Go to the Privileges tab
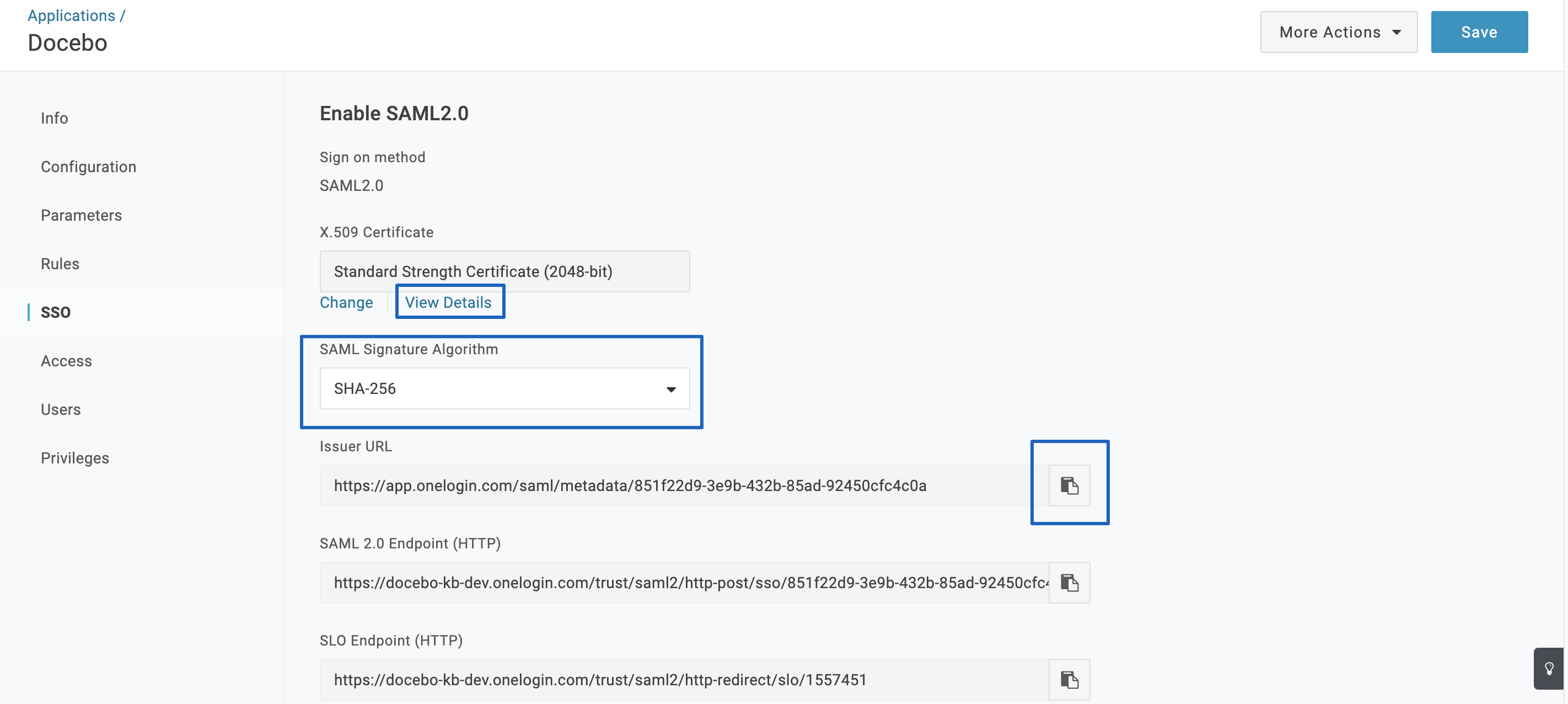The image size is (1568, 704). pos(75,458)
